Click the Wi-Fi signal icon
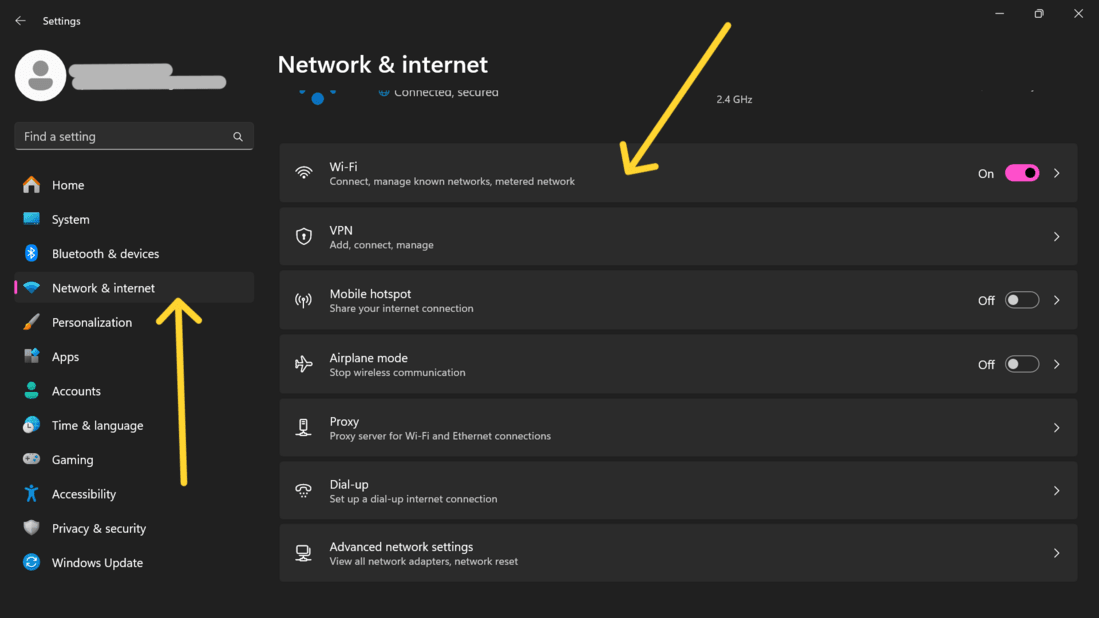 tap(304, 173)
